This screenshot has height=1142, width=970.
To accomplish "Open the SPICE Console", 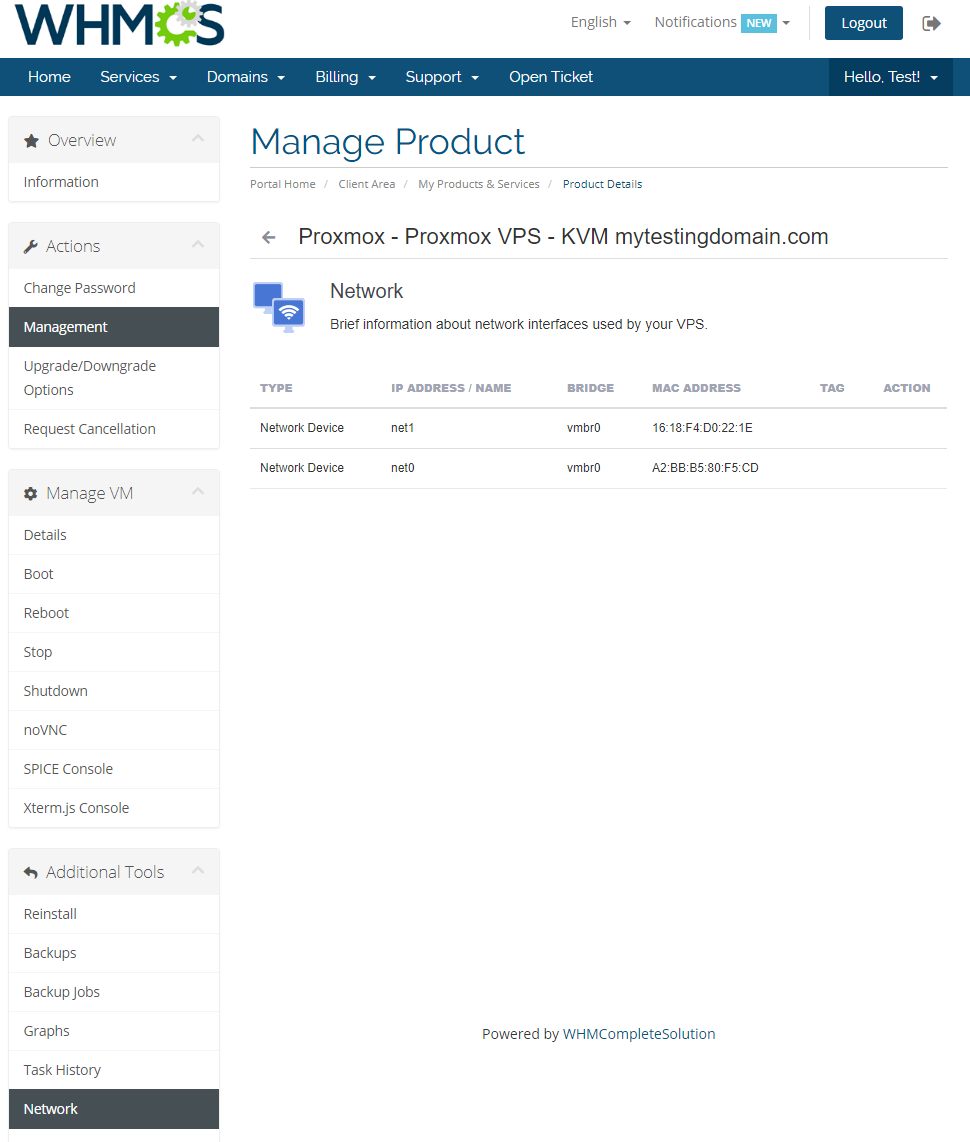I will click(114, 769).
